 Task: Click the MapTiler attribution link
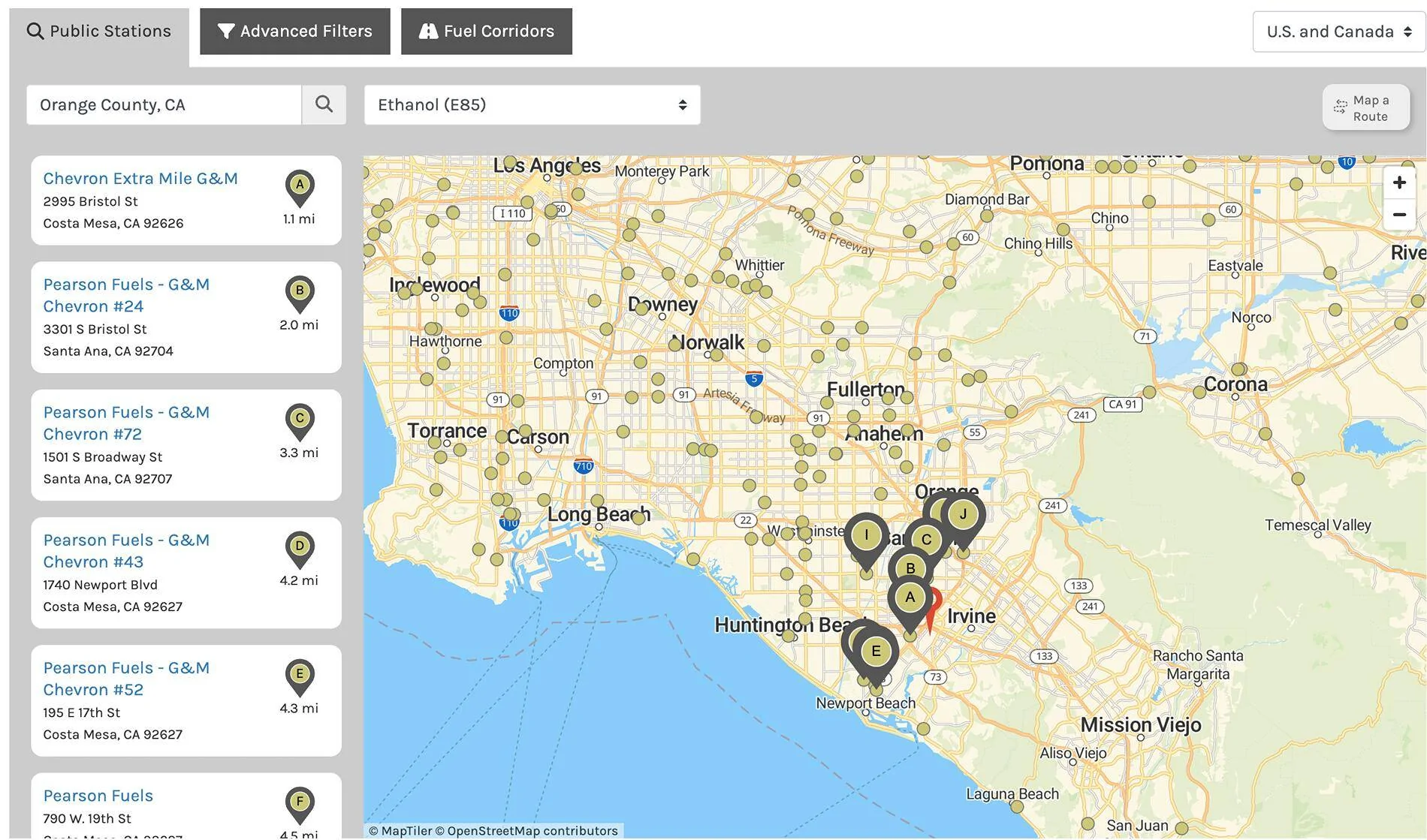(x=400, y=831)
